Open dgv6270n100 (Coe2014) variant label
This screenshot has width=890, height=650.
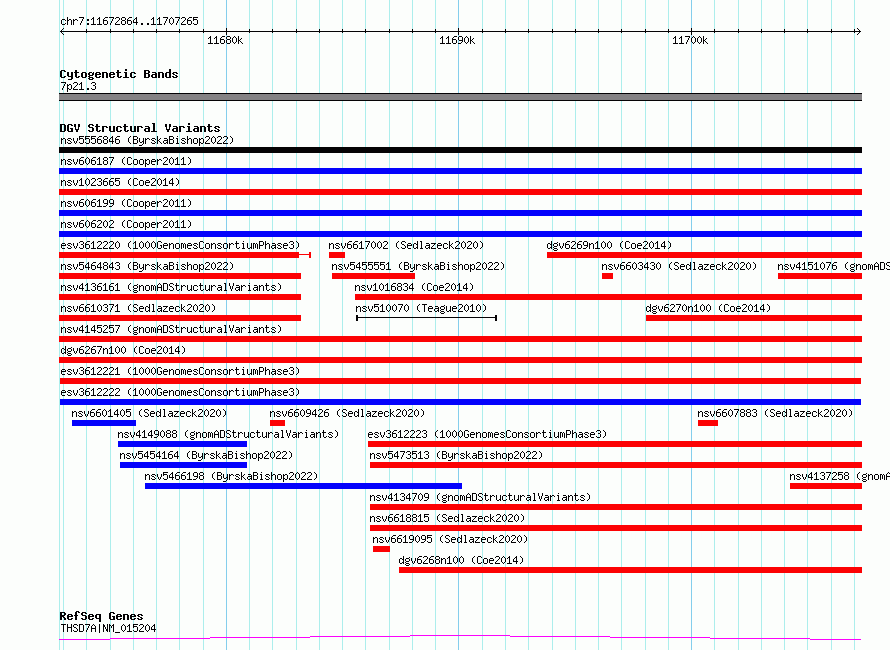(x=708, y=308)
